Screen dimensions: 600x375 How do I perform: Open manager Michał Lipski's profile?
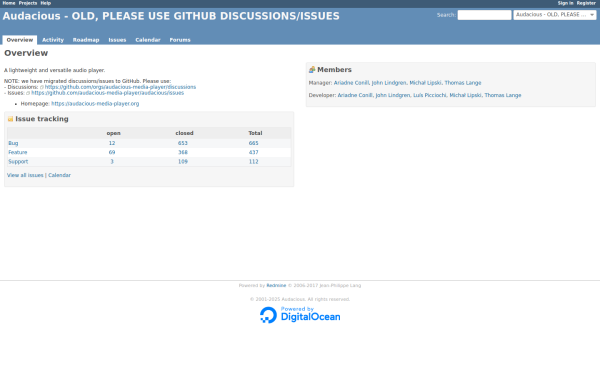click(426, 83)
